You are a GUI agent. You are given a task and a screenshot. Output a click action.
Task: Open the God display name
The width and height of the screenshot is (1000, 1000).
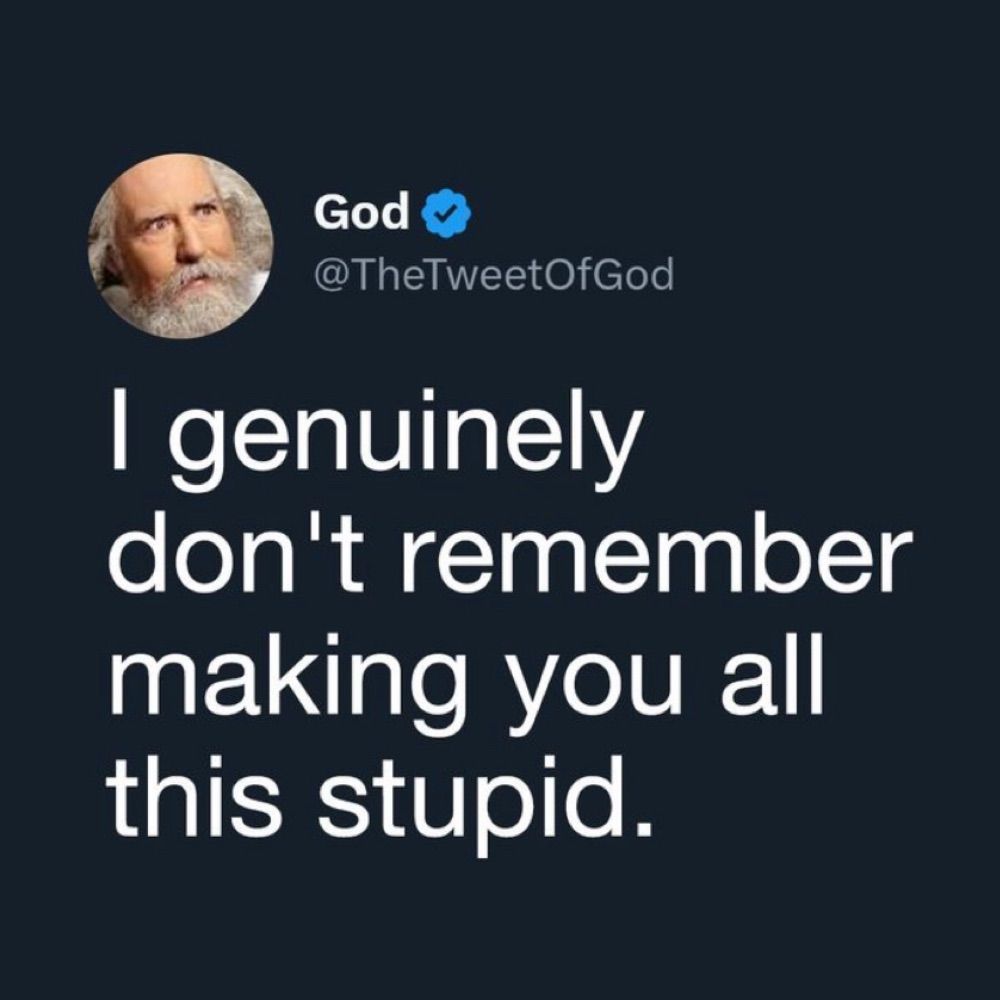tap(360, 211)
